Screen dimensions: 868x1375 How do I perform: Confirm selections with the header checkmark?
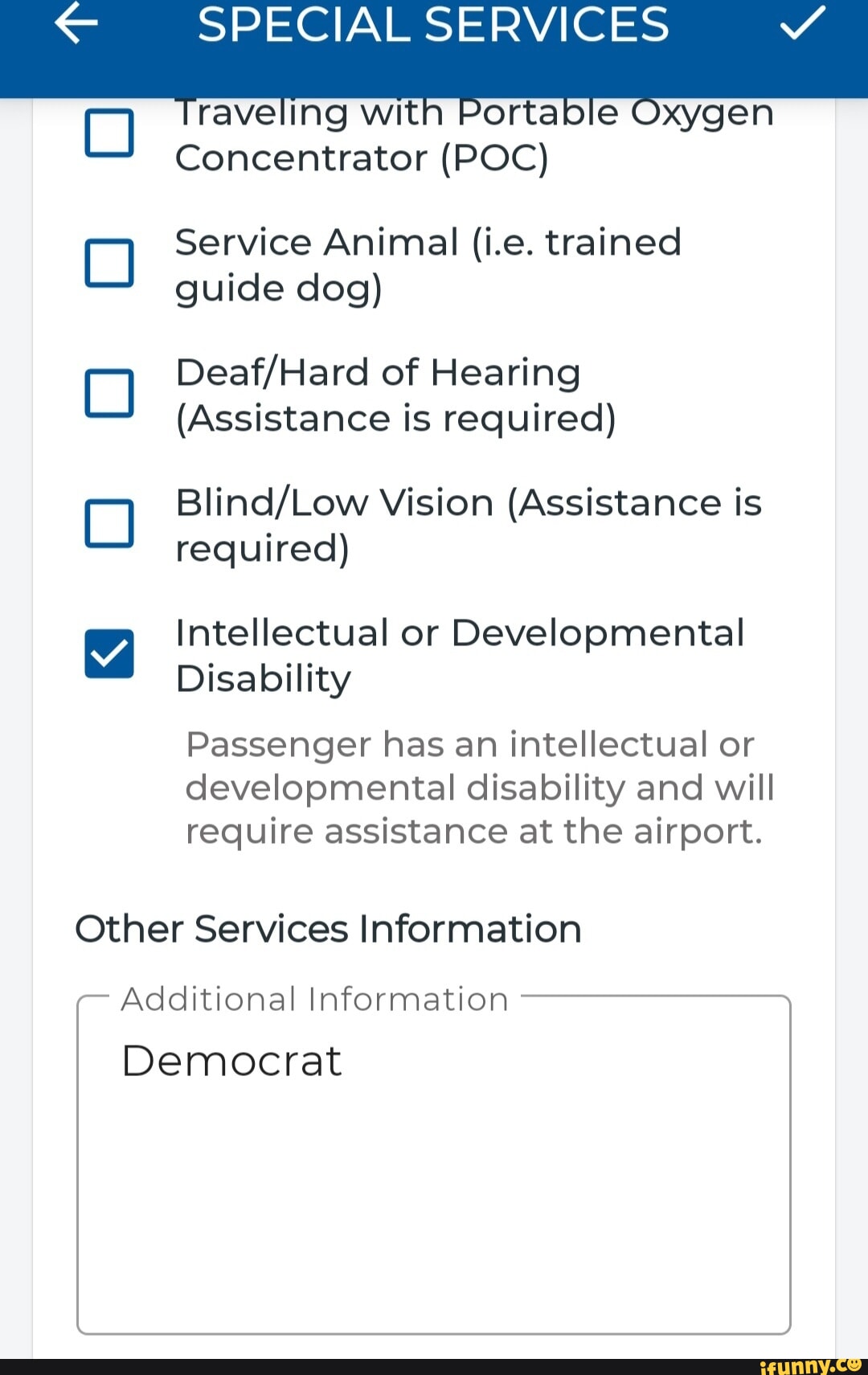[x=802, y=23]
